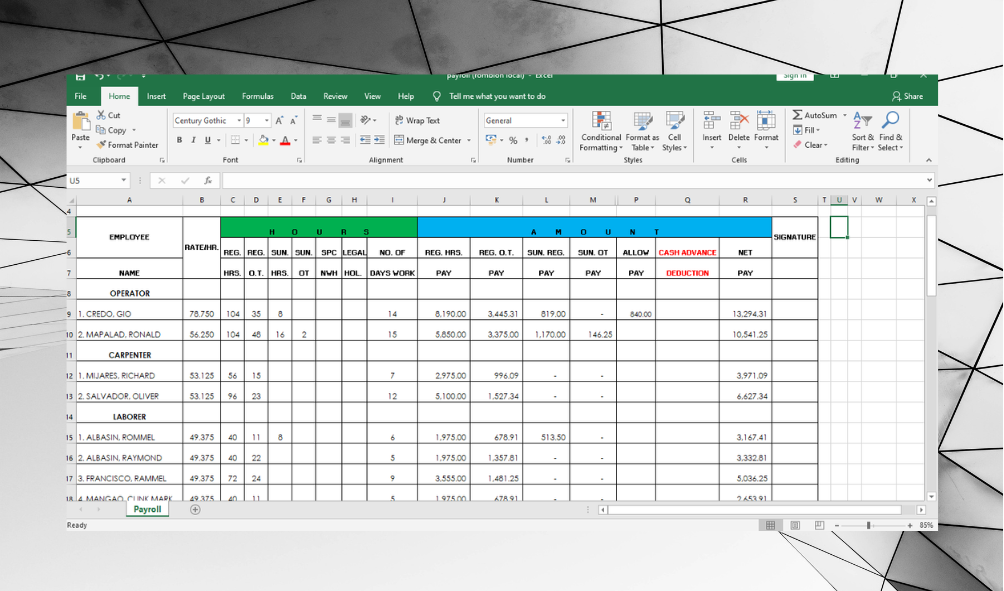Open the File menu
Image resolution: width=1004 pixels, height=591 pixels.
pyautogui.click(x=81, y=96)
